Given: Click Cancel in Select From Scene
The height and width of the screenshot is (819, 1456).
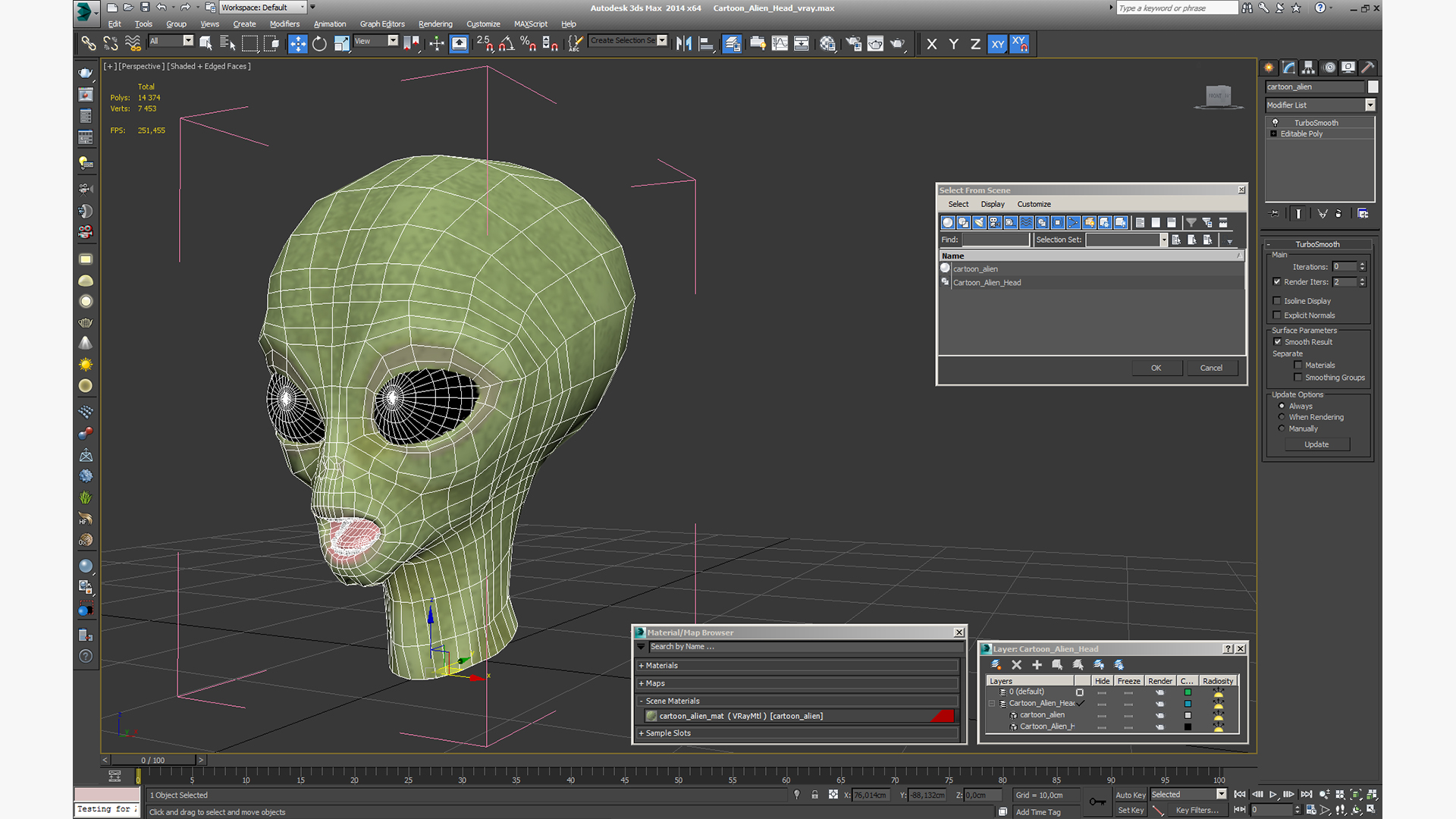Looking at the screenshot, I should point(1211,368).
